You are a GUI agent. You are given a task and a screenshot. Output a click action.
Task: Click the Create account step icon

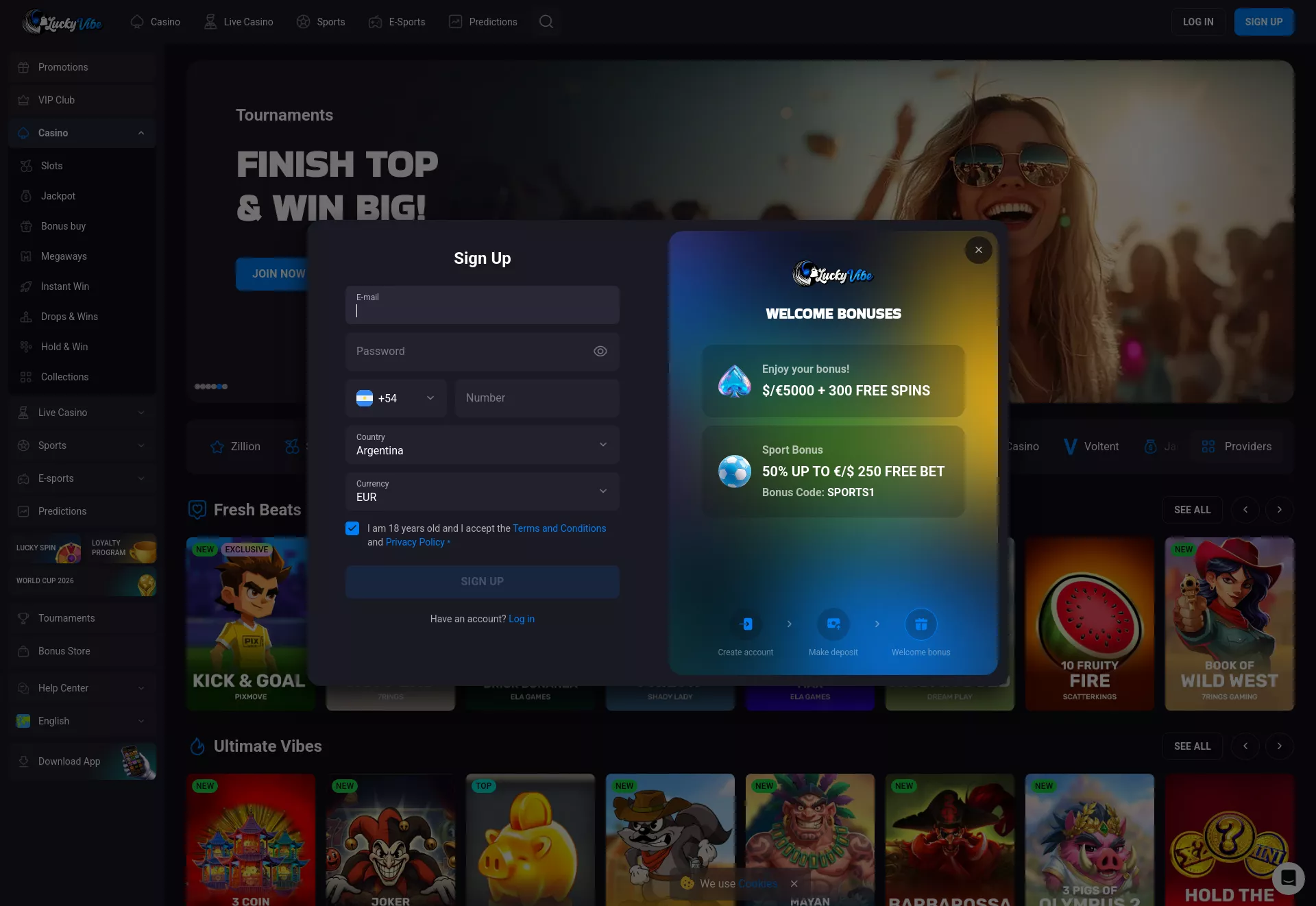(746, 624)
